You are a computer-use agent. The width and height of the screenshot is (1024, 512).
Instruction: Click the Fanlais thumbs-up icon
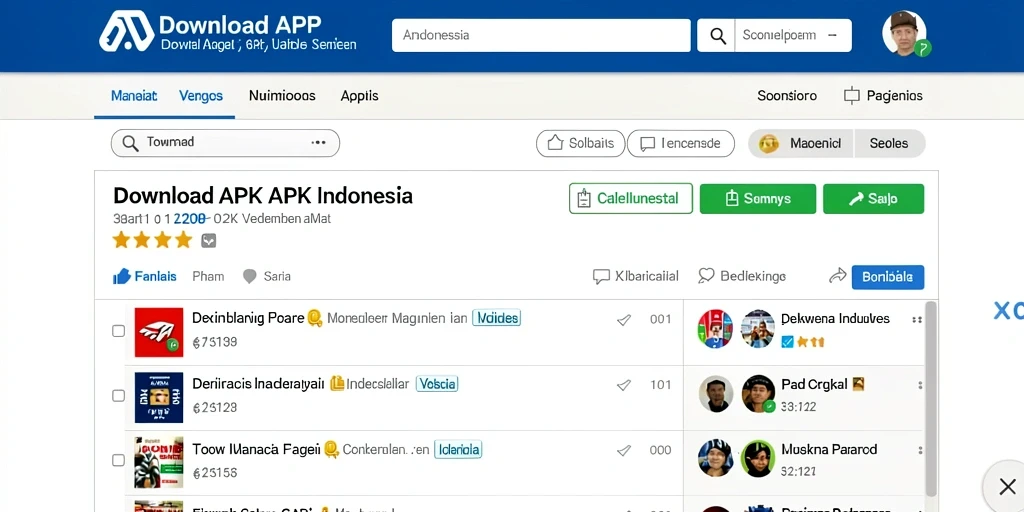[x=121, y=276]
